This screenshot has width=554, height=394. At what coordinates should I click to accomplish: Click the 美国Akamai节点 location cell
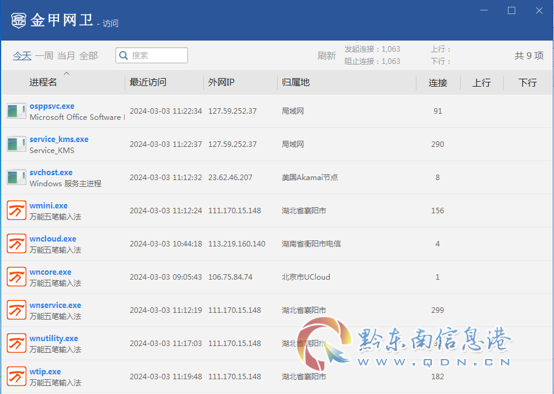[310, 177]
